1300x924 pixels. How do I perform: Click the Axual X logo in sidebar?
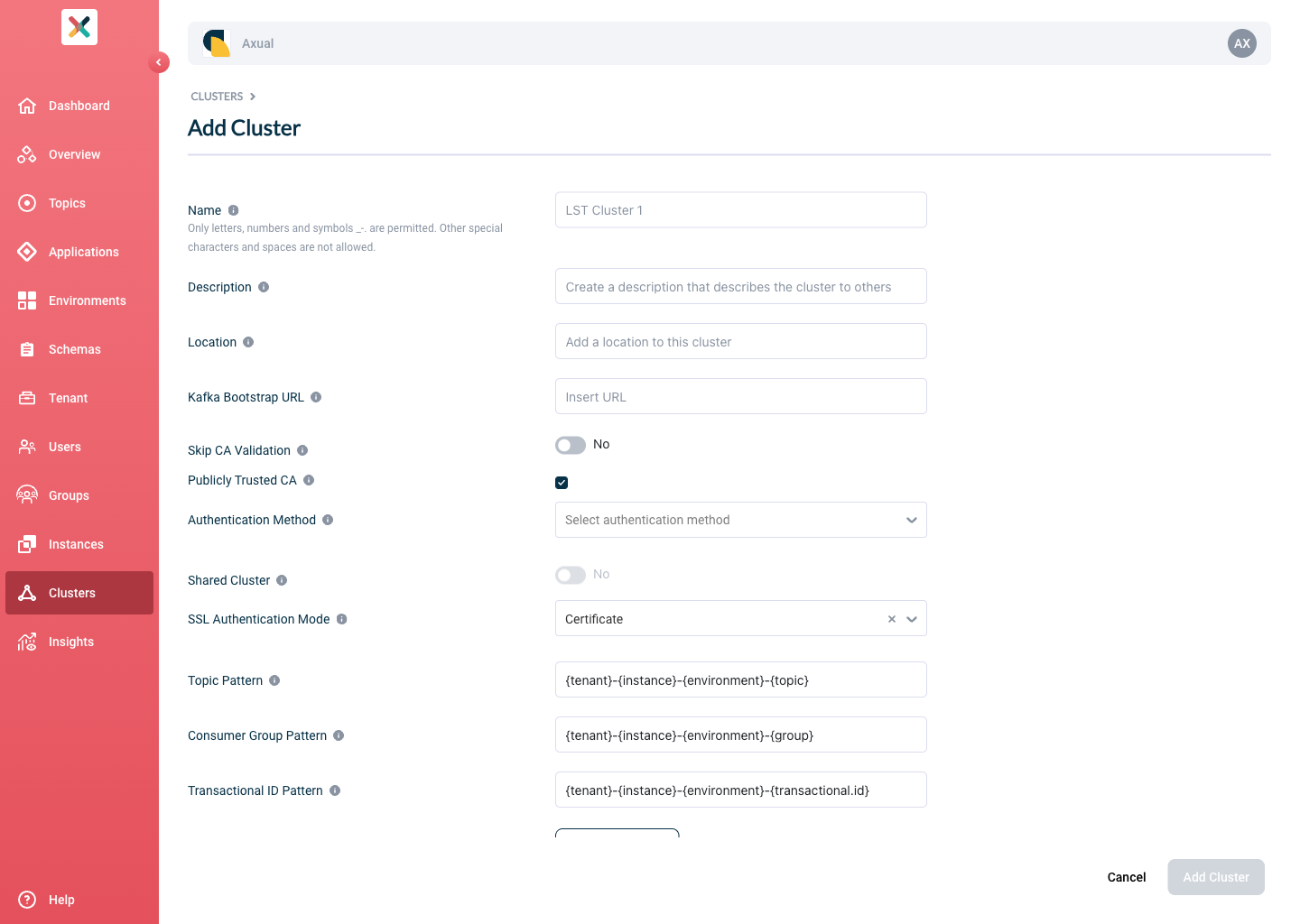click(79, 27)
